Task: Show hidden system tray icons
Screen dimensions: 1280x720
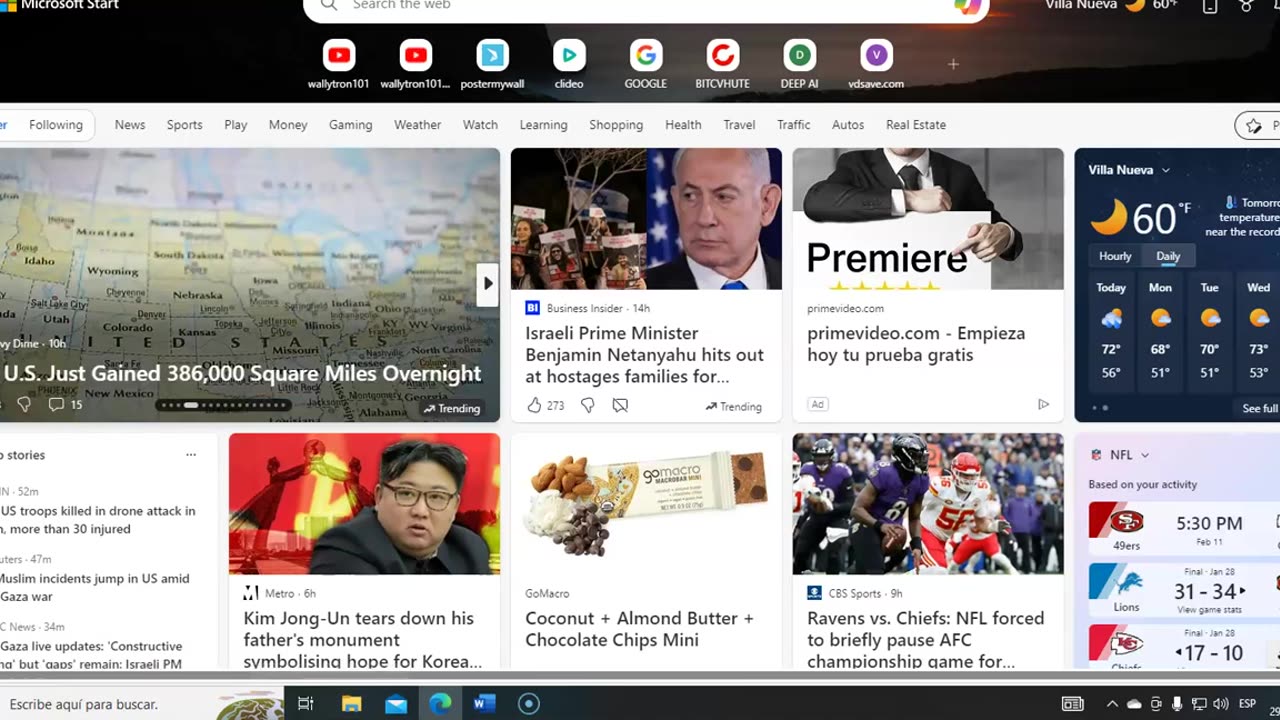Action: [x=1112, y=704]
